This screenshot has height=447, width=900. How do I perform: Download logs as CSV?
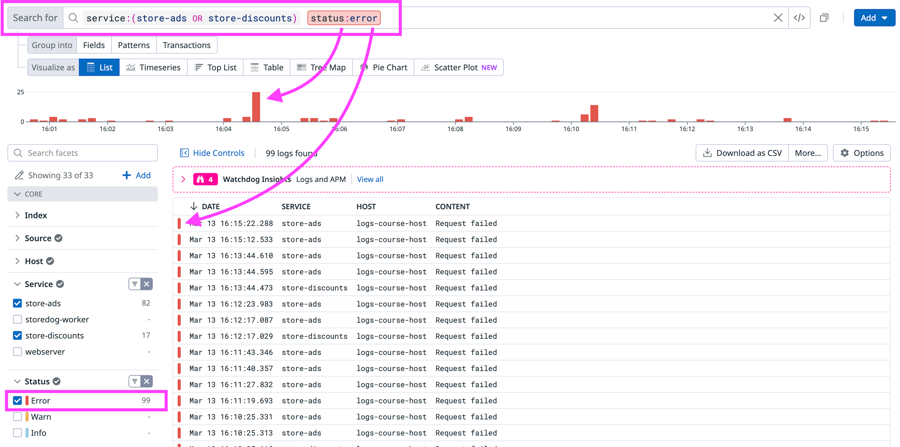coord(742,153)
